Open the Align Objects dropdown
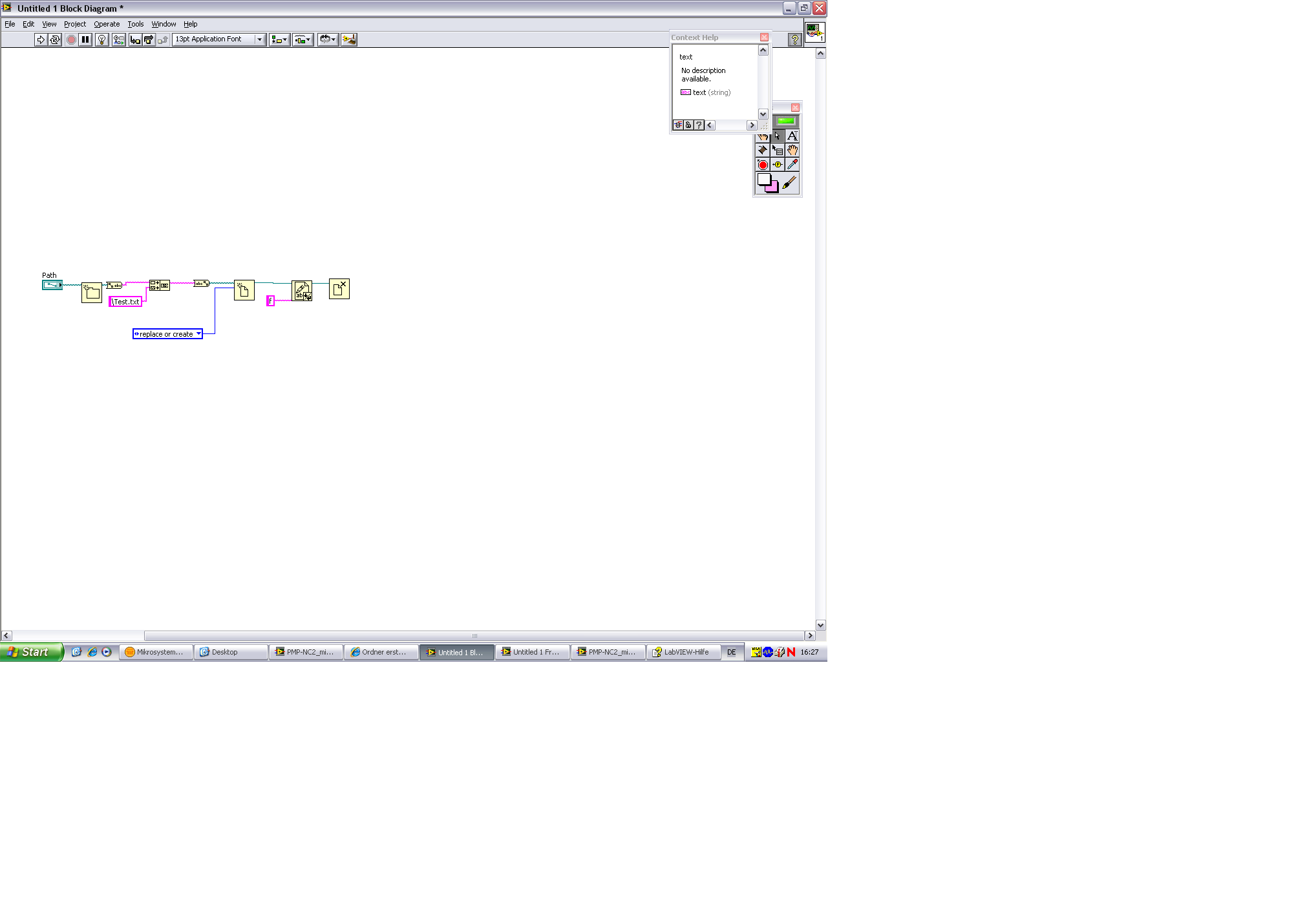Image resolution: width=1307 pixels, height=924 pixels. [279, 39]
